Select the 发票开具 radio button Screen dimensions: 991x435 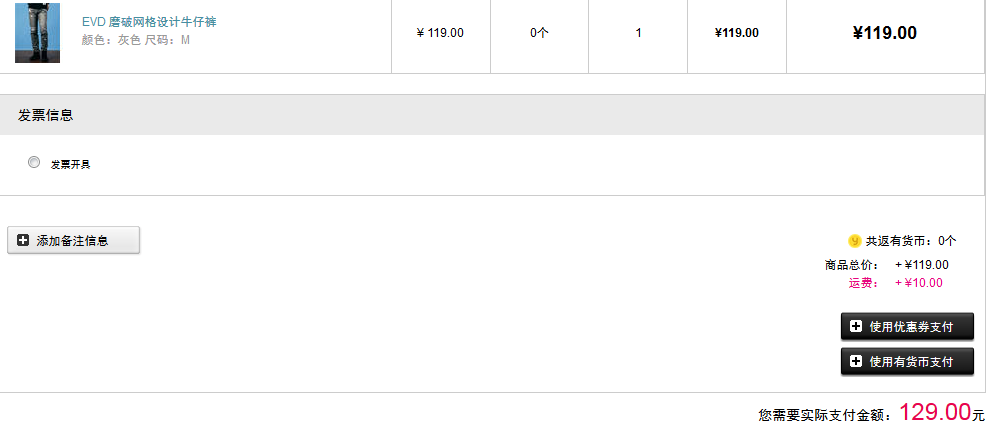click(34, 162)
